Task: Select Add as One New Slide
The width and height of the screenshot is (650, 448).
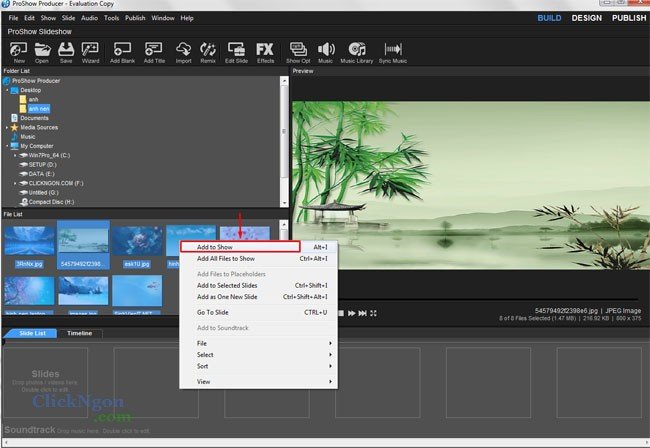Action: (x=259, y=297)
